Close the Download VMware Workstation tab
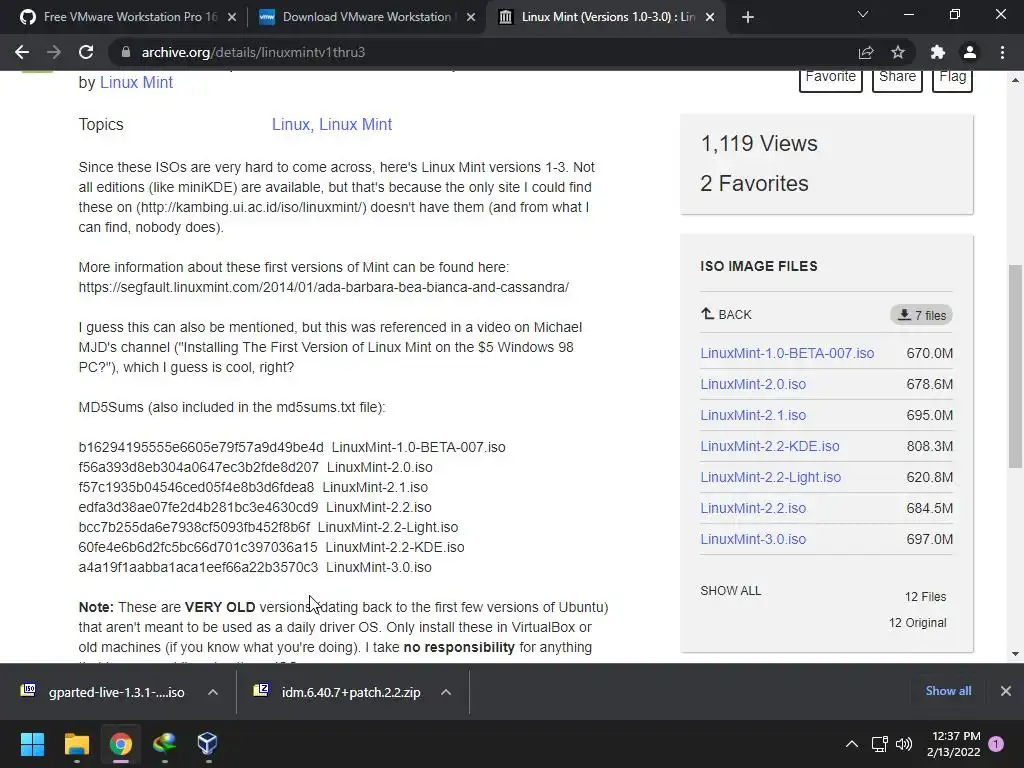Image resolution: width=1024 pixels, height=768 pixels. click(471, 17)
